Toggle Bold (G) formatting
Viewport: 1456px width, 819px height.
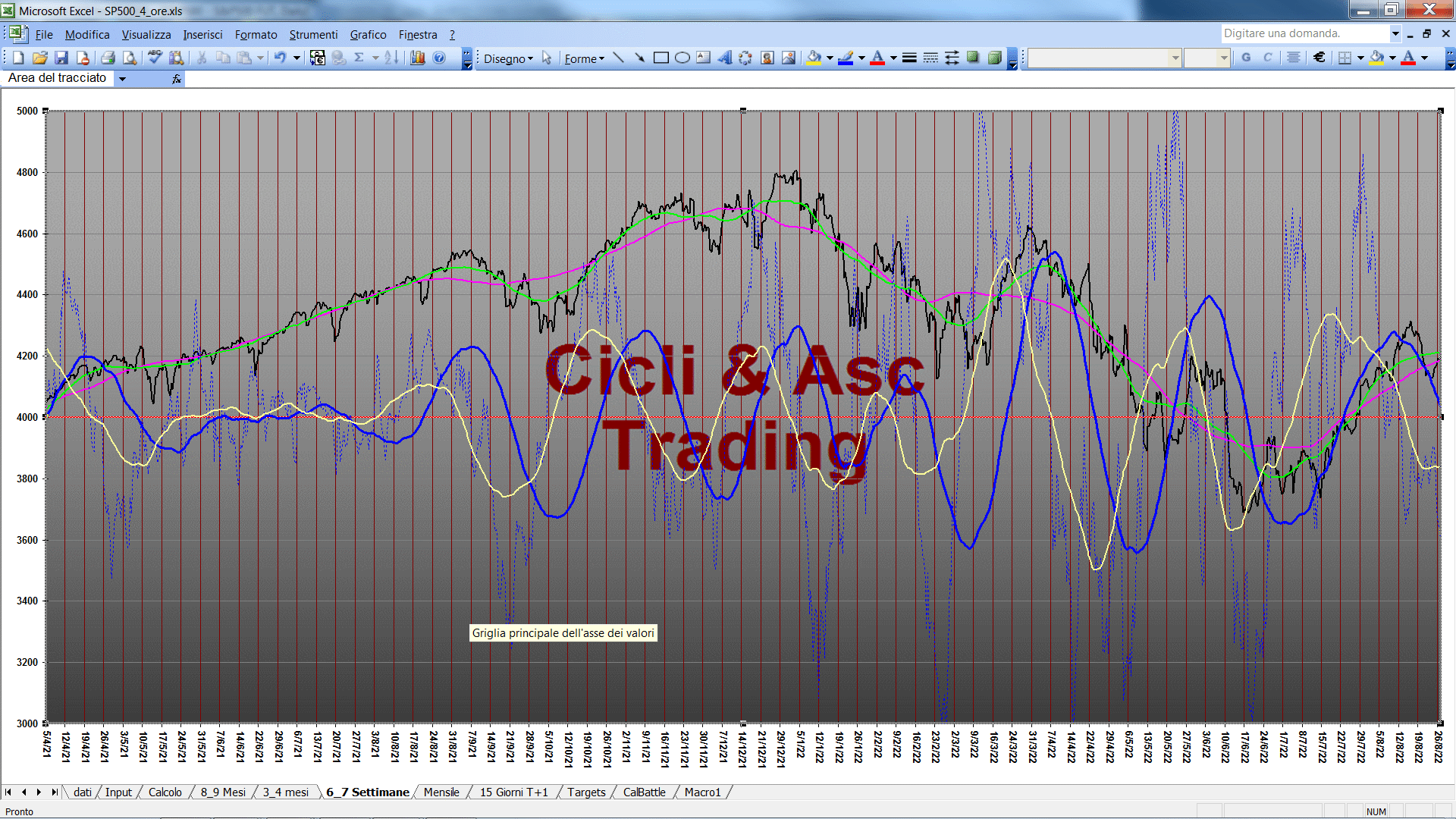tap(1246, 58)
